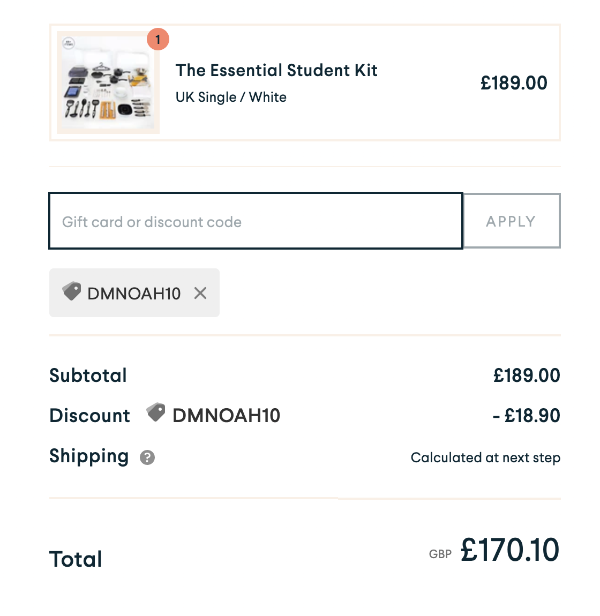
Task: Click the quantity badge on the product image
Action: point(158,40)
